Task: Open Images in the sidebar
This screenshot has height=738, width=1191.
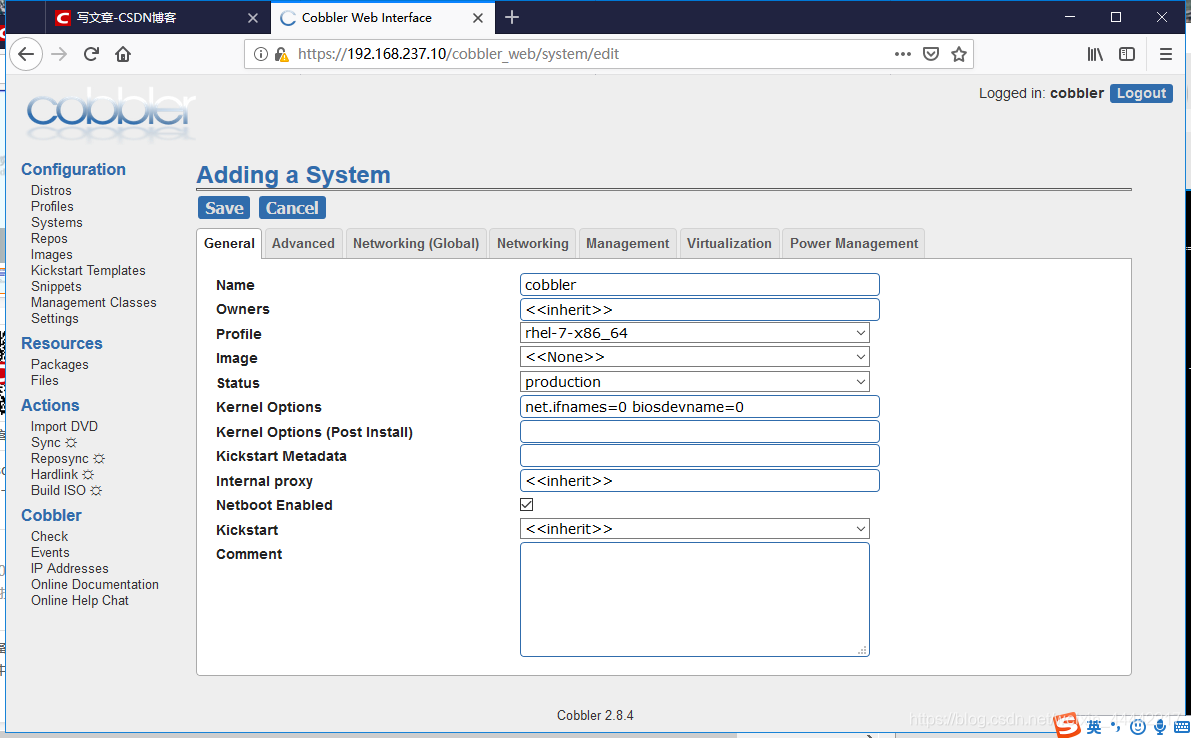Action: pyautogui.click(x=52, y=254)
